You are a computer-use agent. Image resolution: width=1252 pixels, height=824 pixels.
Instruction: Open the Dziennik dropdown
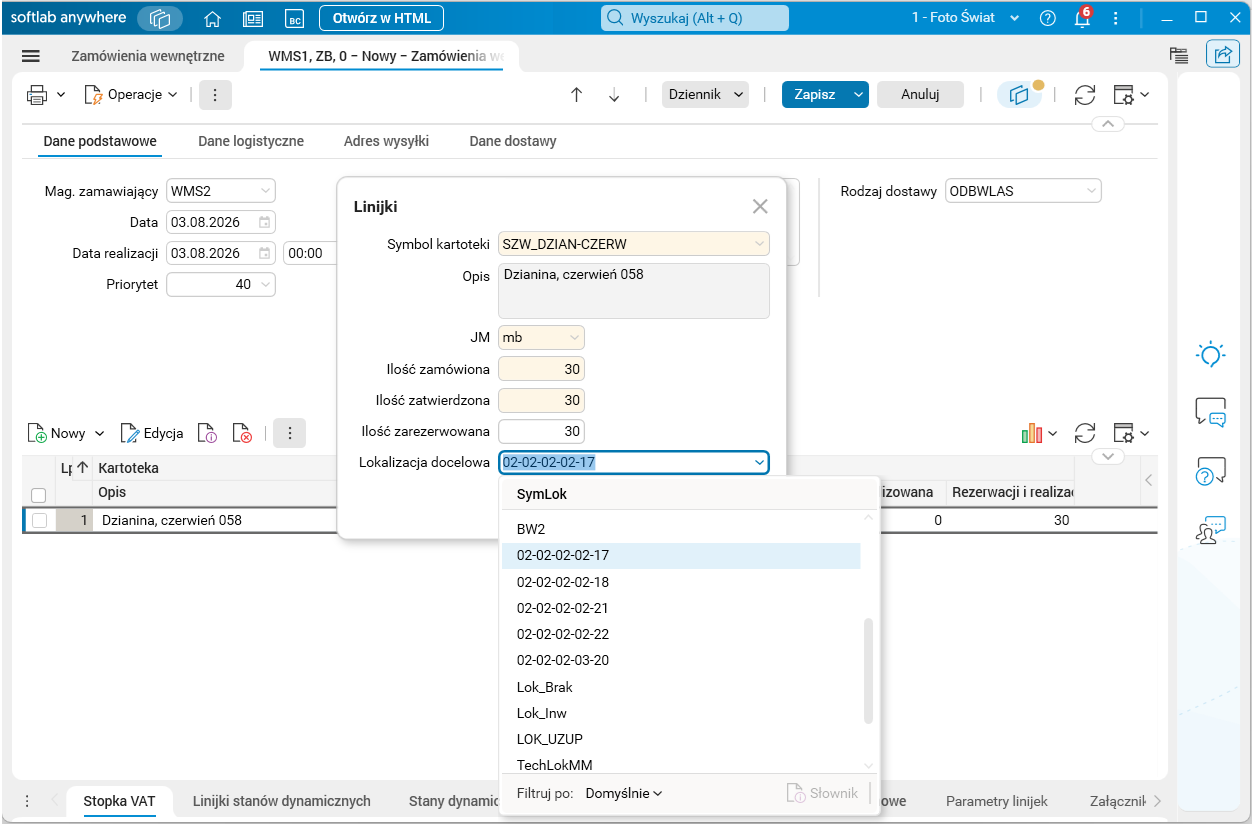[x=705, y=95]
